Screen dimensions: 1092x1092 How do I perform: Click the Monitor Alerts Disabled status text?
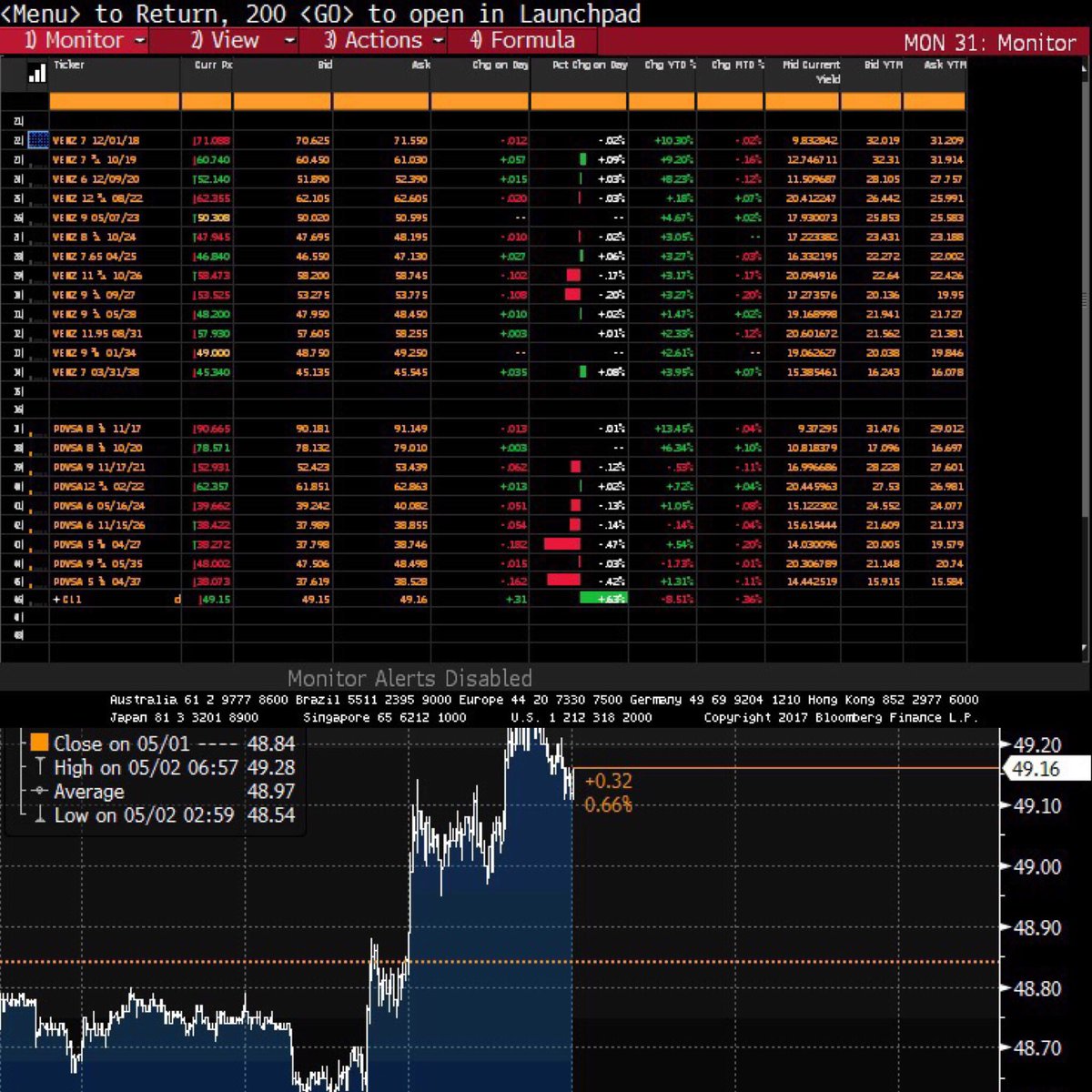click(x=409, y=678)
